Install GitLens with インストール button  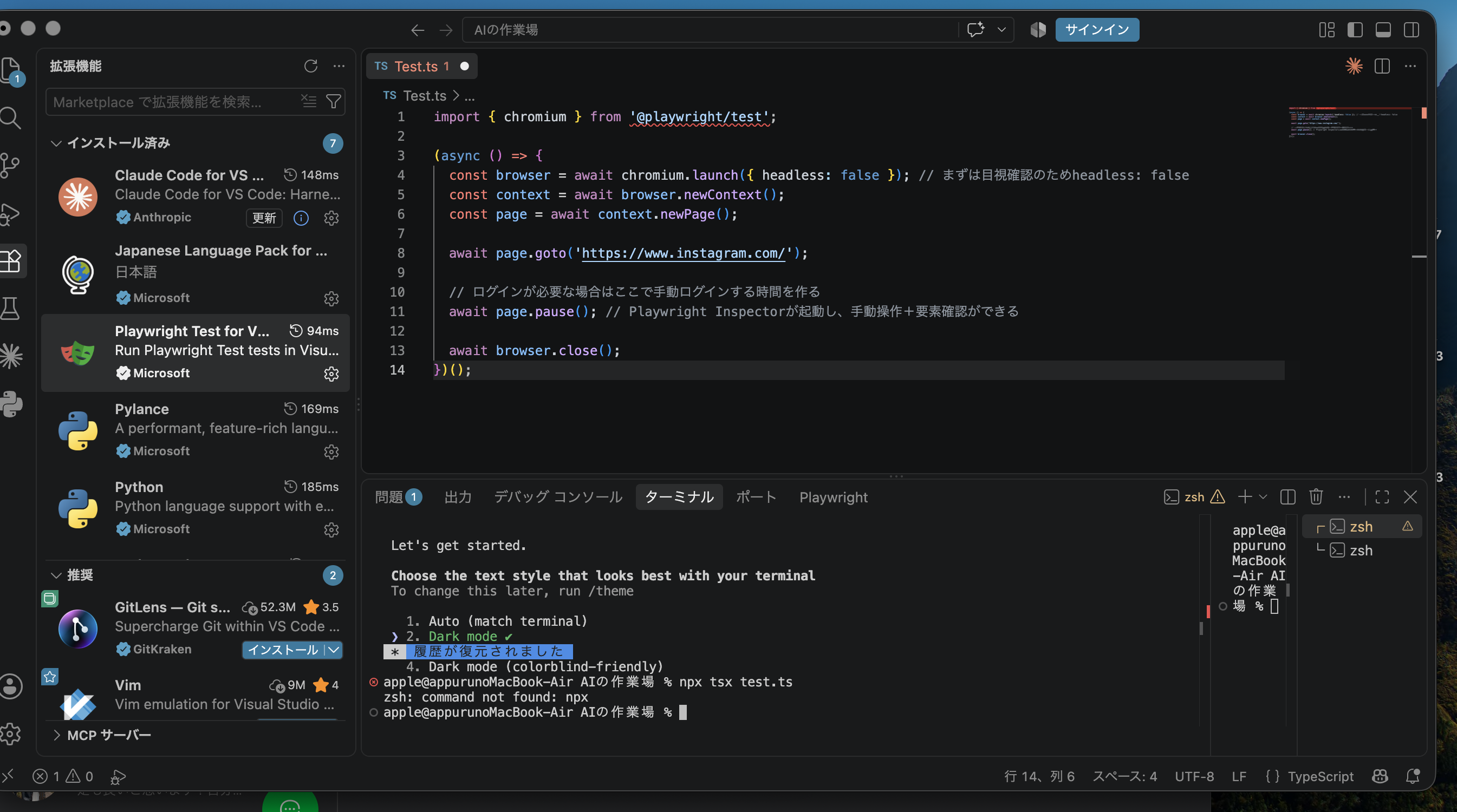[283, 650]
